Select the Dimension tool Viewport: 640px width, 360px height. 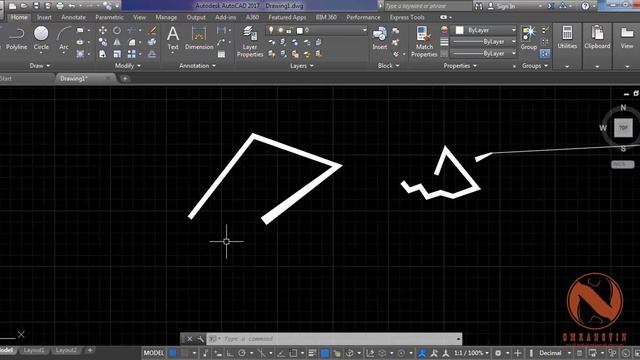pyautogui.click(x=199, y=38)
